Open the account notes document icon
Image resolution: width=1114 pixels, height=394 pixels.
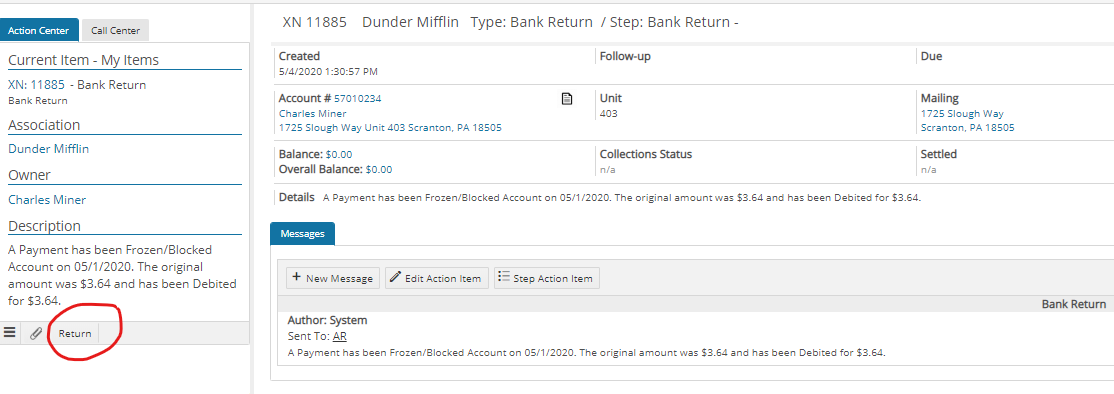coord(567,99)
